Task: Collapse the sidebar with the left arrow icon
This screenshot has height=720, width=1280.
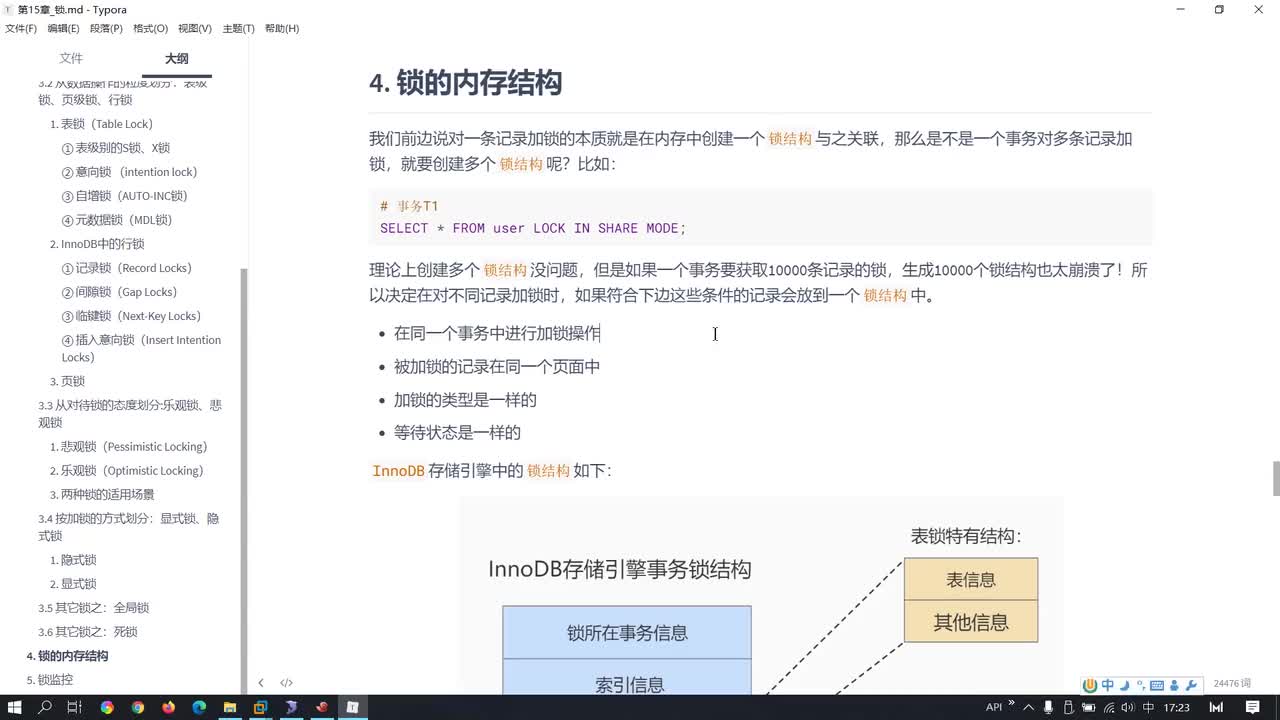Action: (261, 683)
